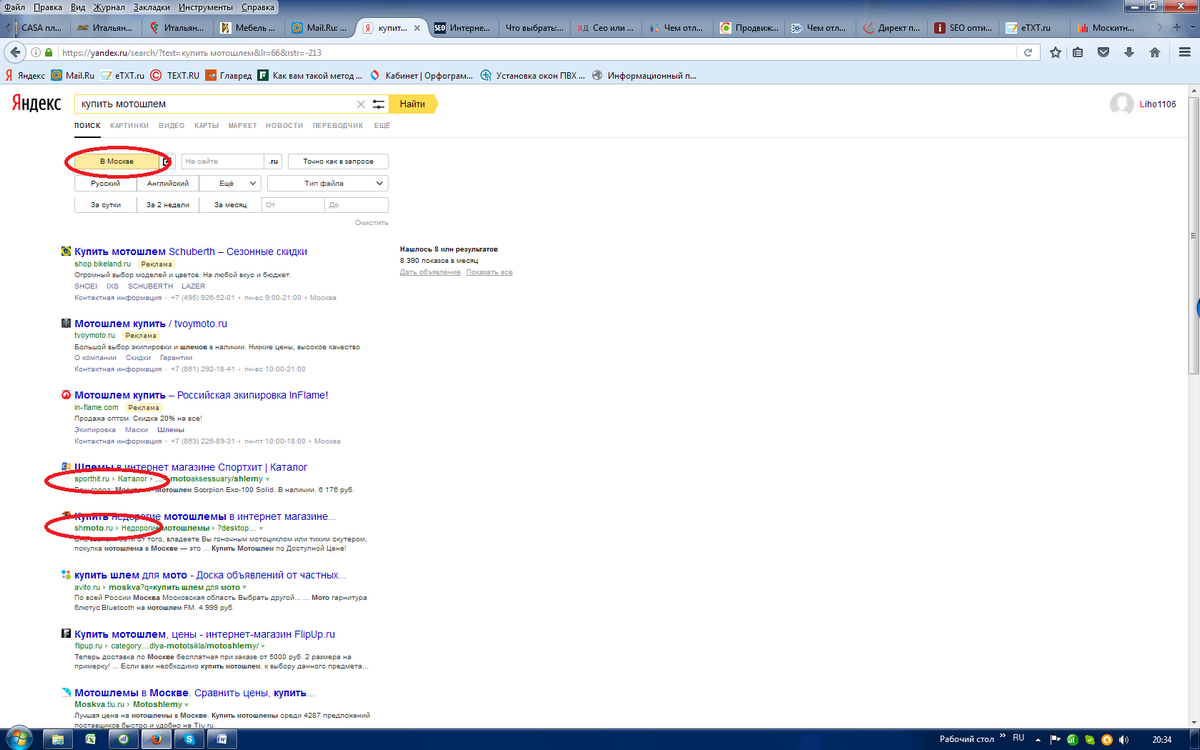Click the Liho1106 user avatar
The width and height of the screenshot is (1200, 750).
coord(1123,104)
